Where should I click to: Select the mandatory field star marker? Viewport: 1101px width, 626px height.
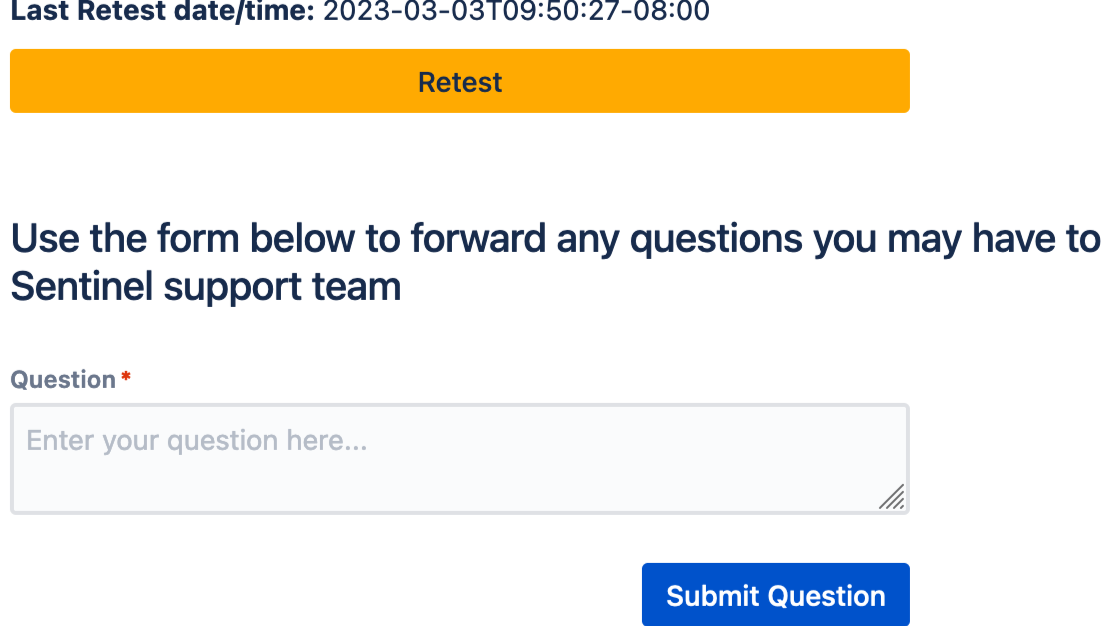[x=126, y=378]
